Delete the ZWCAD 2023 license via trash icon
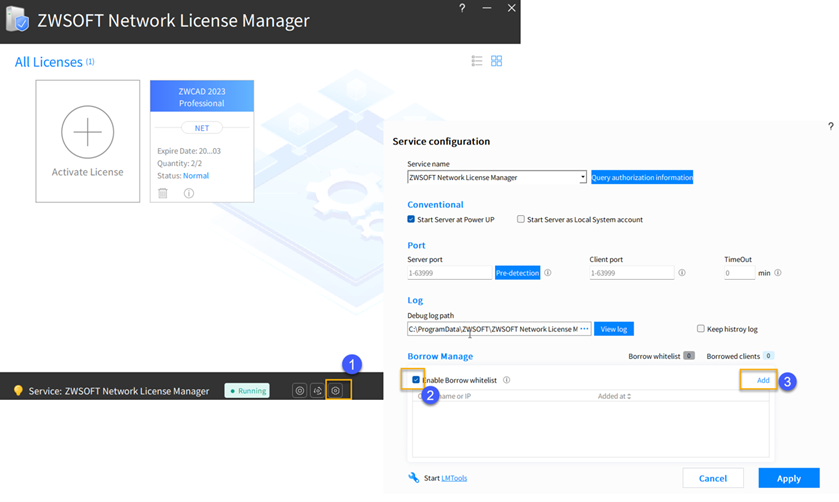This screenshot has width=839, height=502. [x=164, y=193]
